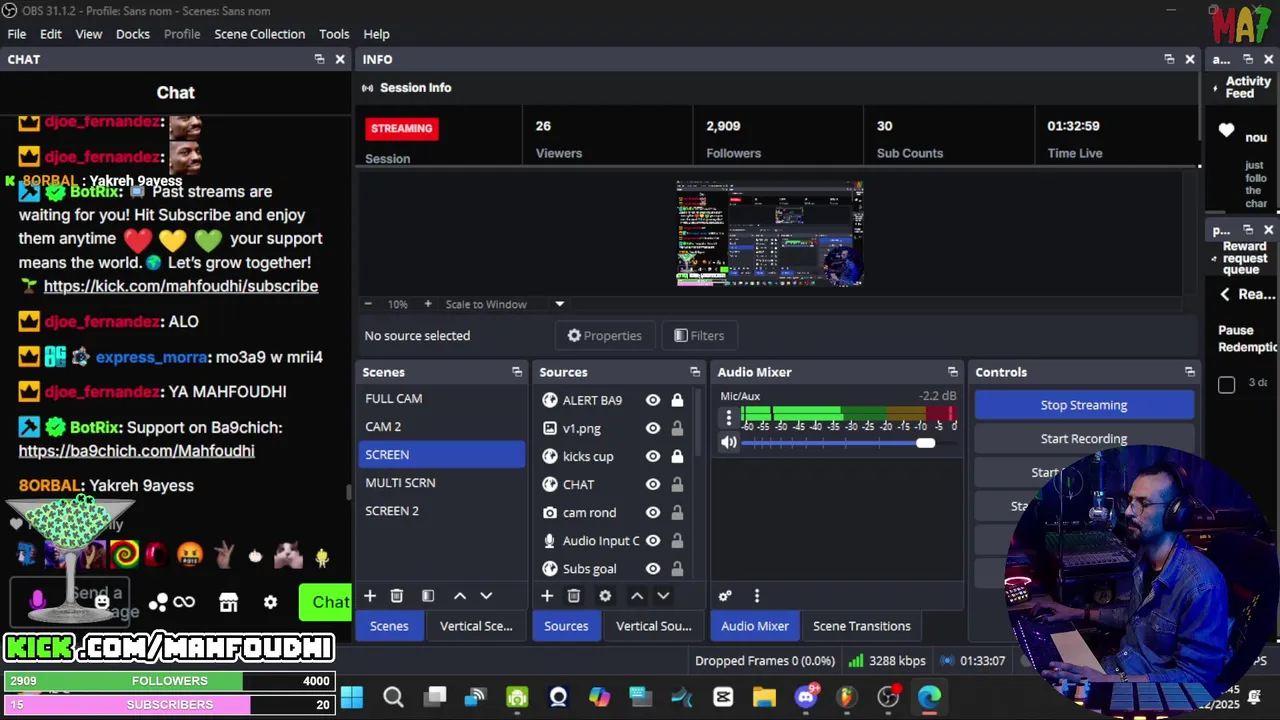The width and height of the screenshot is (1280, 720).
Task: Float the Audio Mixer dock
Action: pos(952,372)
